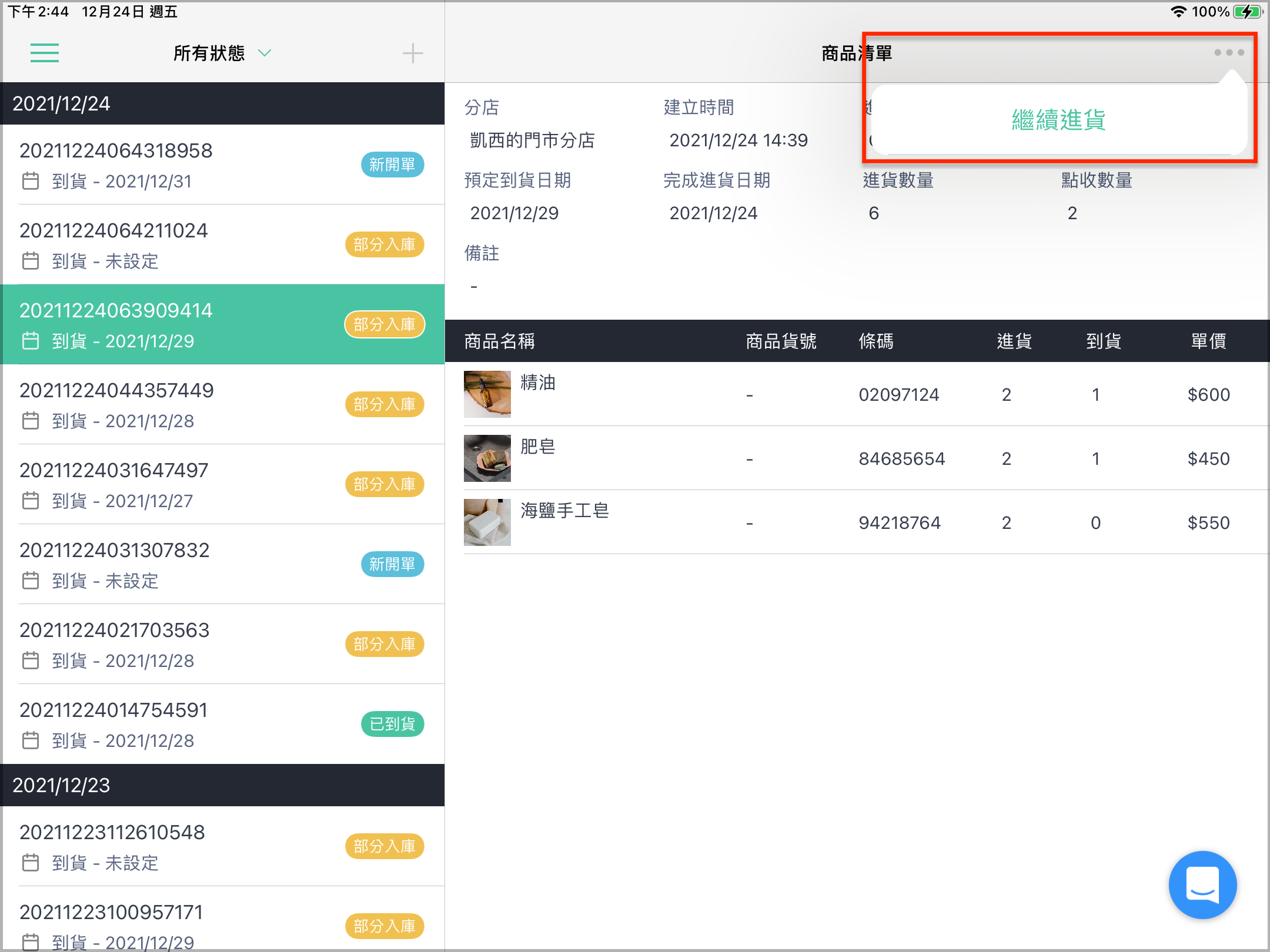This screenshot has height=952, width=1270.
Task: Click the 2021/12/23 date section header
Action: click(223, 785)
